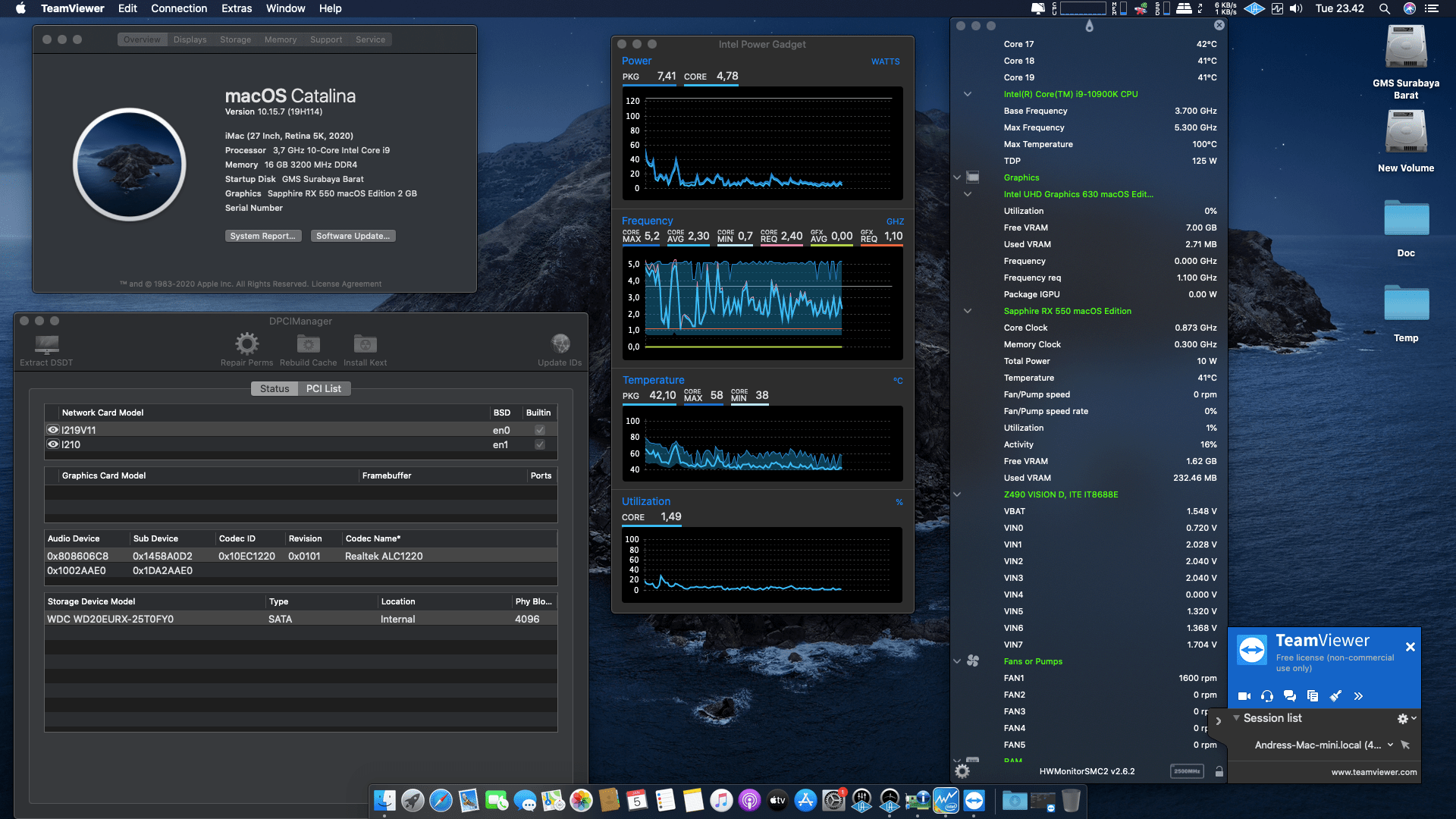The width and height of the screenshot is (1456, 819).
Task: Open Spotlight search in menu bar
Action: (1384, 8)
